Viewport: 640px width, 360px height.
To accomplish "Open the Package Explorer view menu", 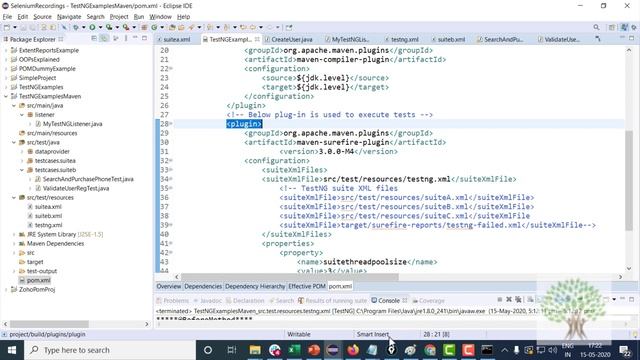I will 125,38.
